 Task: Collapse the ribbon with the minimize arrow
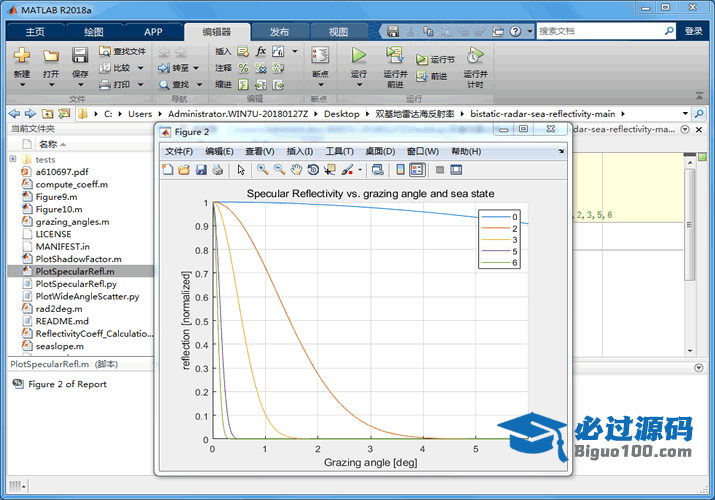[x=699, y=96]
